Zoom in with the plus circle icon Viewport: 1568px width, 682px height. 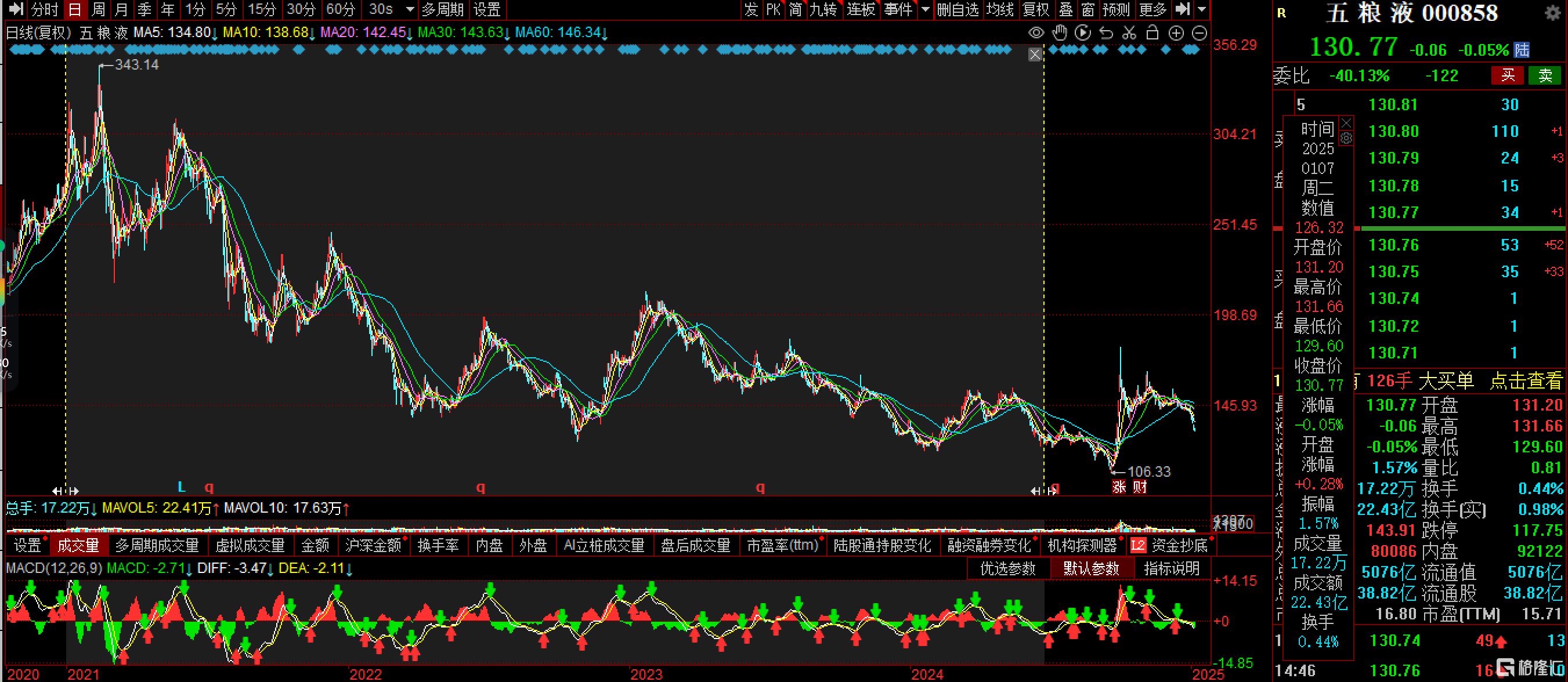(x=1176, y=33)
